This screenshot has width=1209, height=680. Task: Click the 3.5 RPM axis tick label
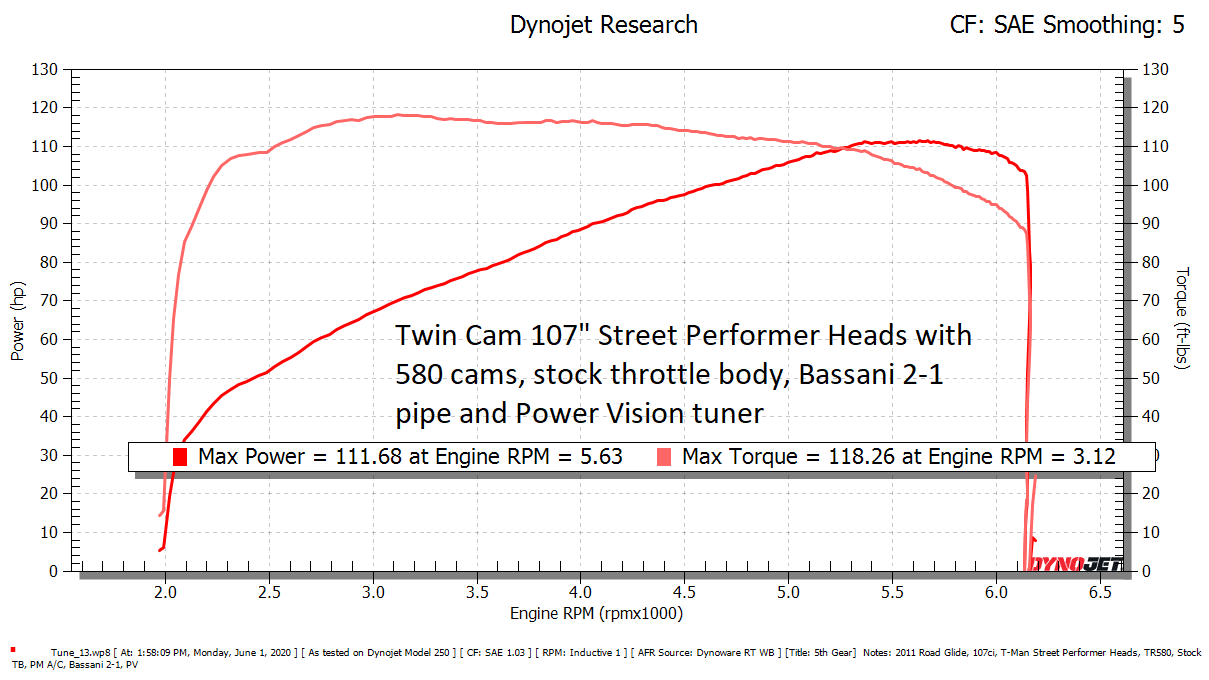(x=477, y=593)
